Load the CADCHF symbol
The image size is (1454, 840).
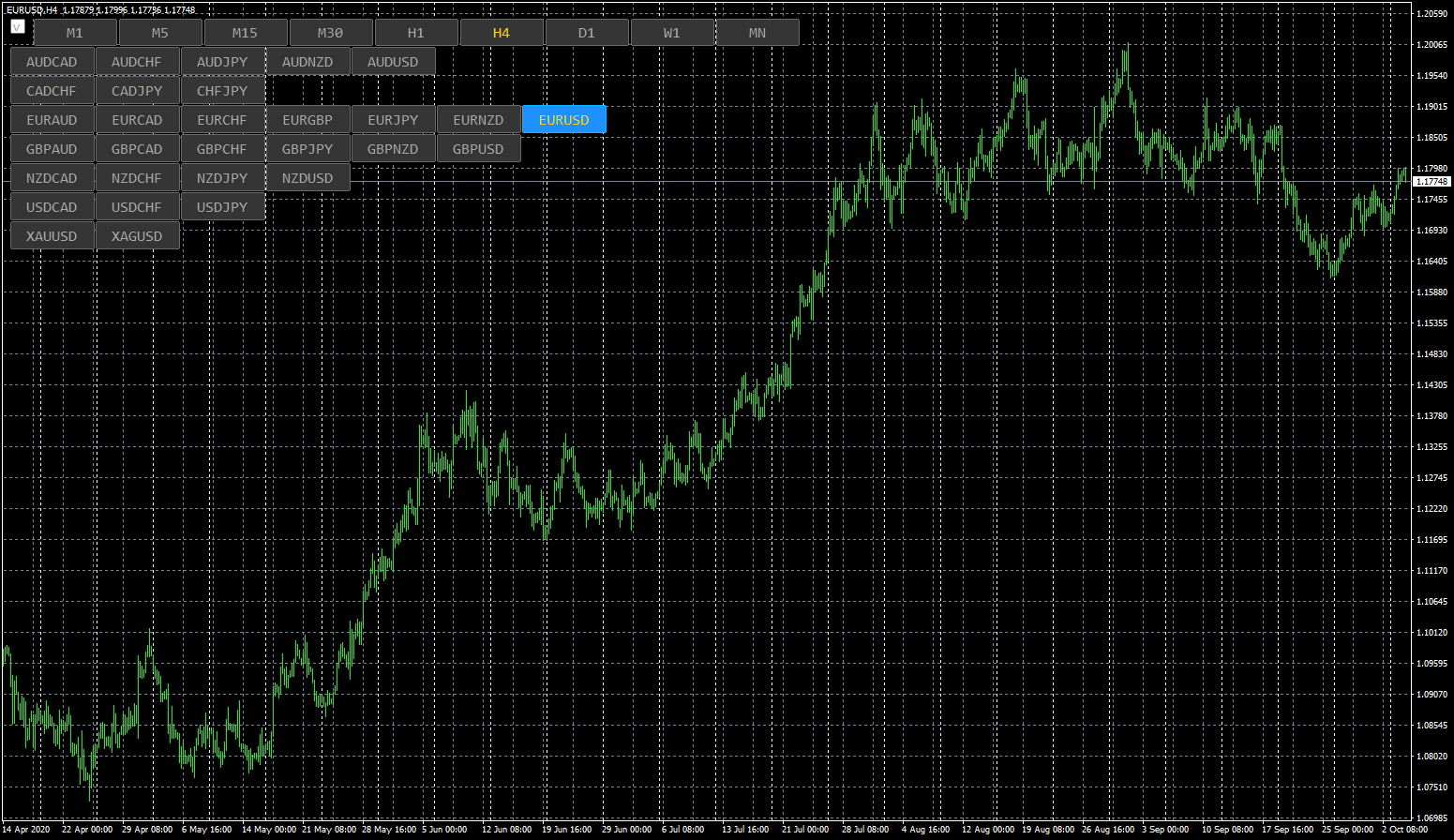[52, 91]
